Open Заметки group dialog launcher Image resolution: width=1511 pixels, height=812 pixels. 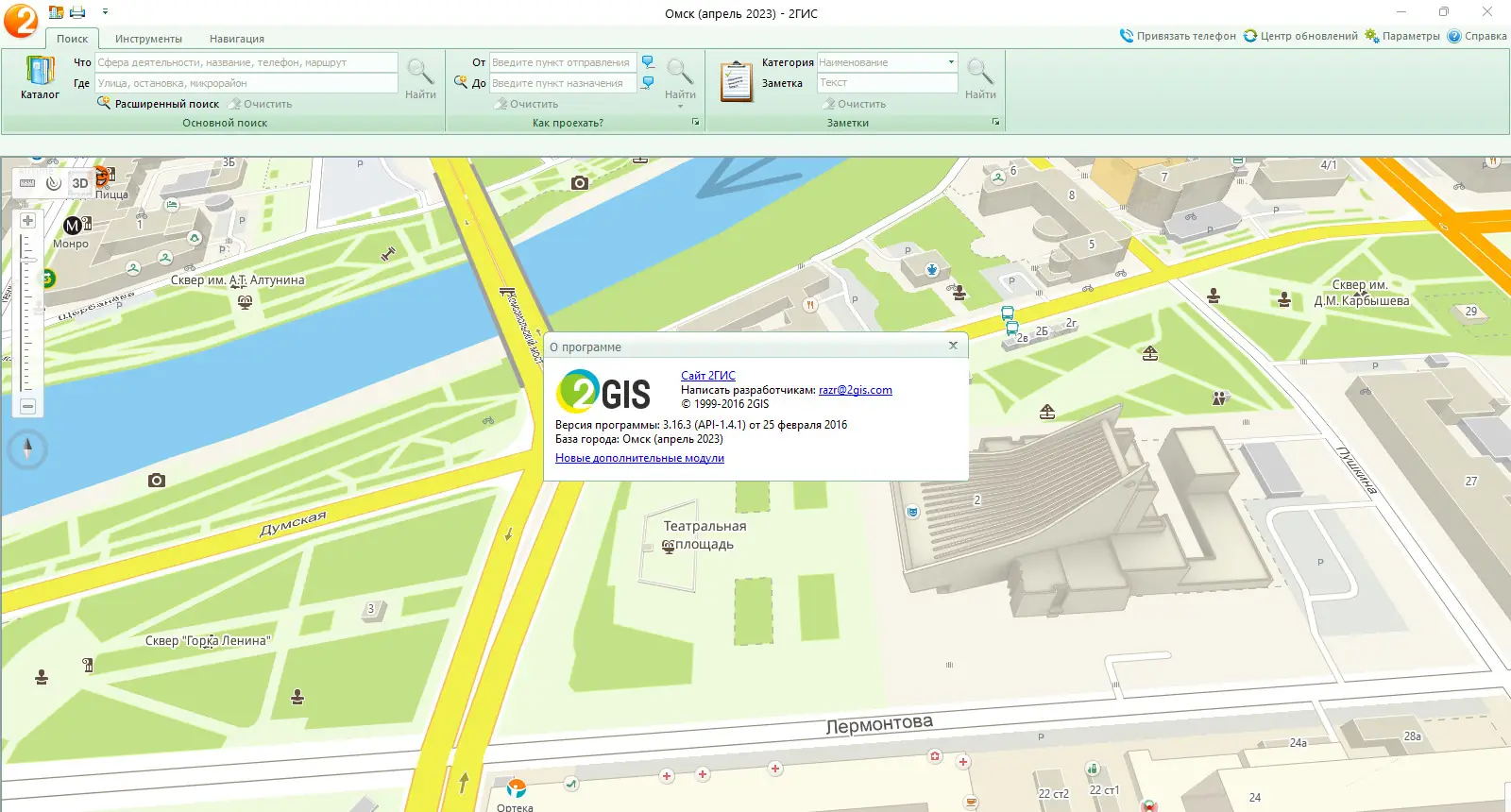[995, 123]
